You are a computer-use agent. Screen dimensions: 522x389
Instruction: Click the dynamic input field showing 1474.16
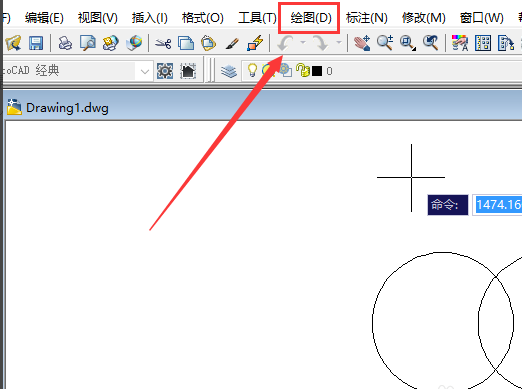pos(497,205)
